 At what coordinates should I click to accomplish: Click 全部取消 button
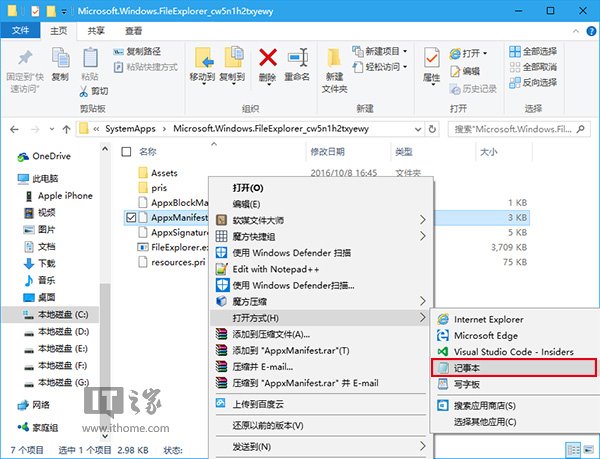pos(533,67)
